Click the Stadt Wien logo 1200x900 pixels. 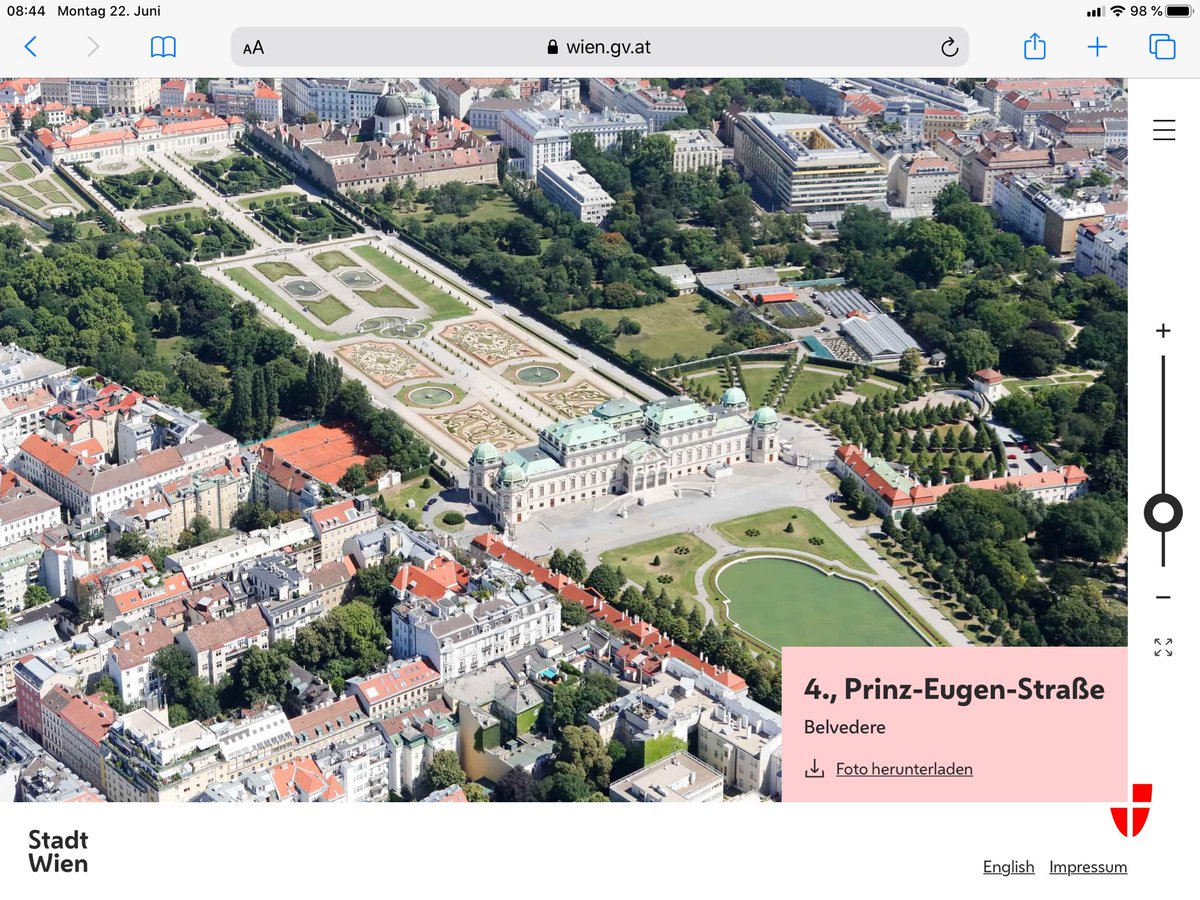(58, 852)
